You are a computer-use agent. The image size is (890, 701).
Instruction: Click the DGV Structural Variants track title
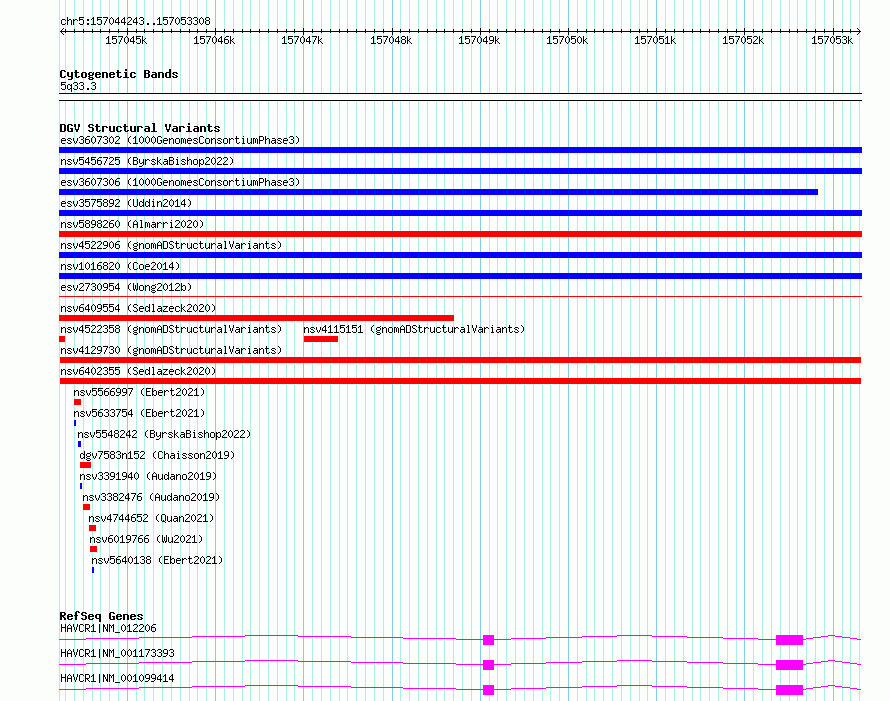coord(140,128)
